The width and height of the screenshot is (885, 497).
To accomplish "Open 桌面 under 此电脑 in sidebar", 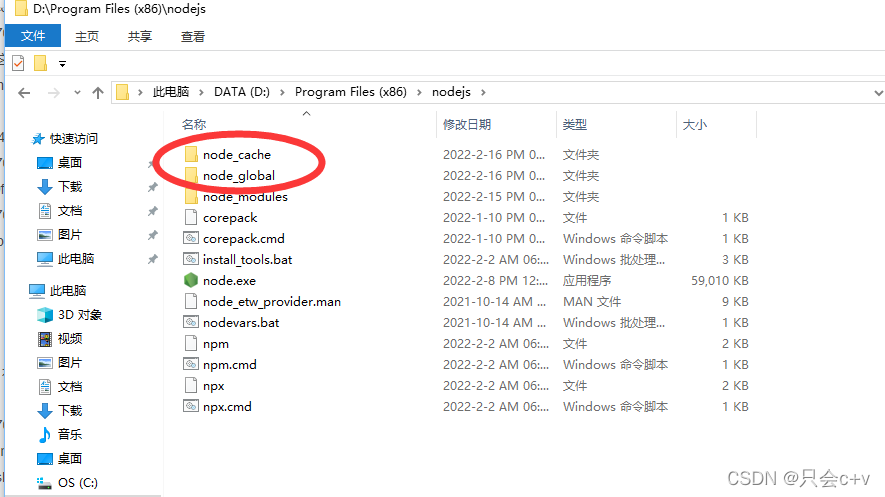I will point(70,458).
